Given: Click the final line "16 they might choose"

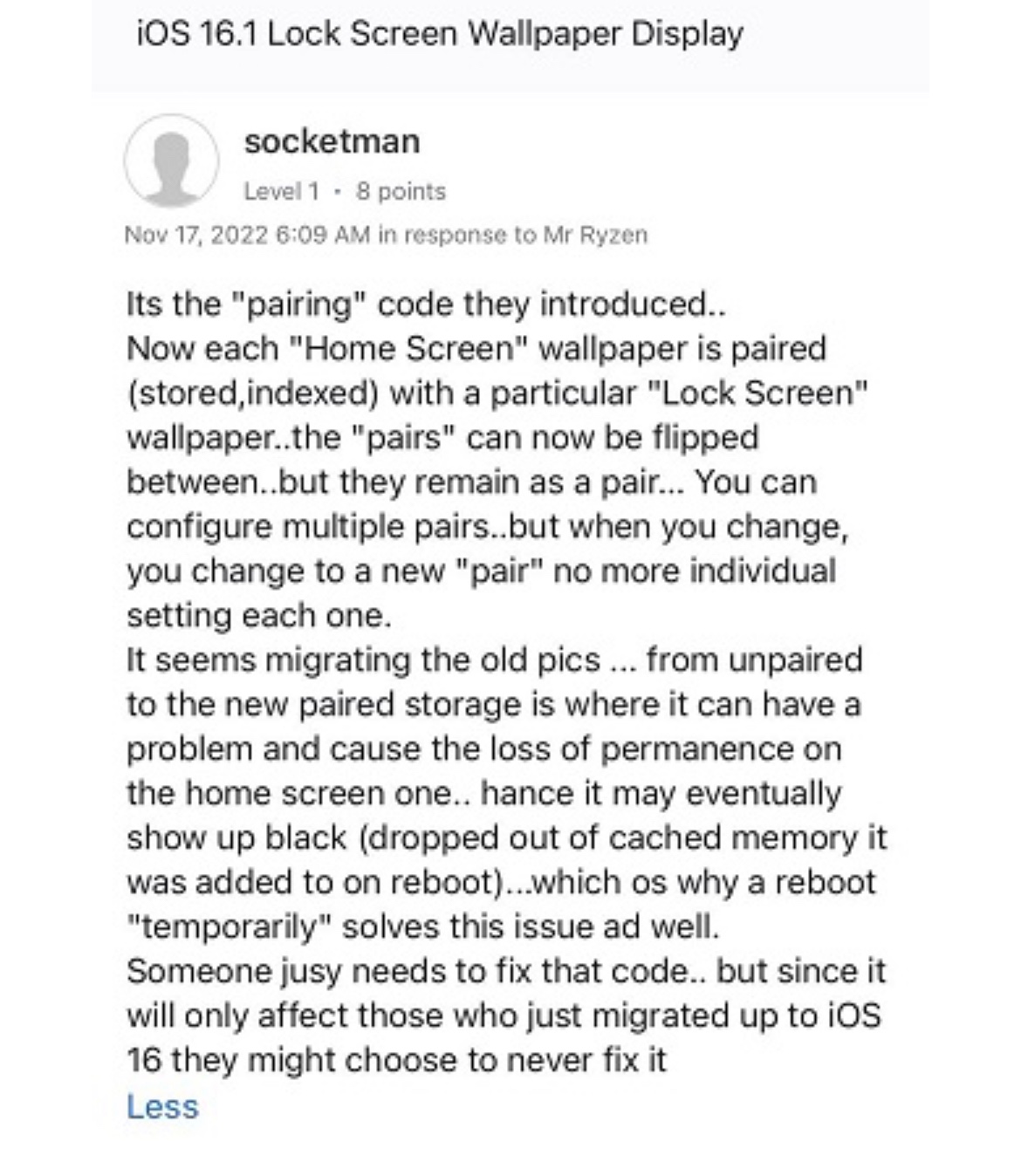Looking at the screenshot, I should 396,1061.
